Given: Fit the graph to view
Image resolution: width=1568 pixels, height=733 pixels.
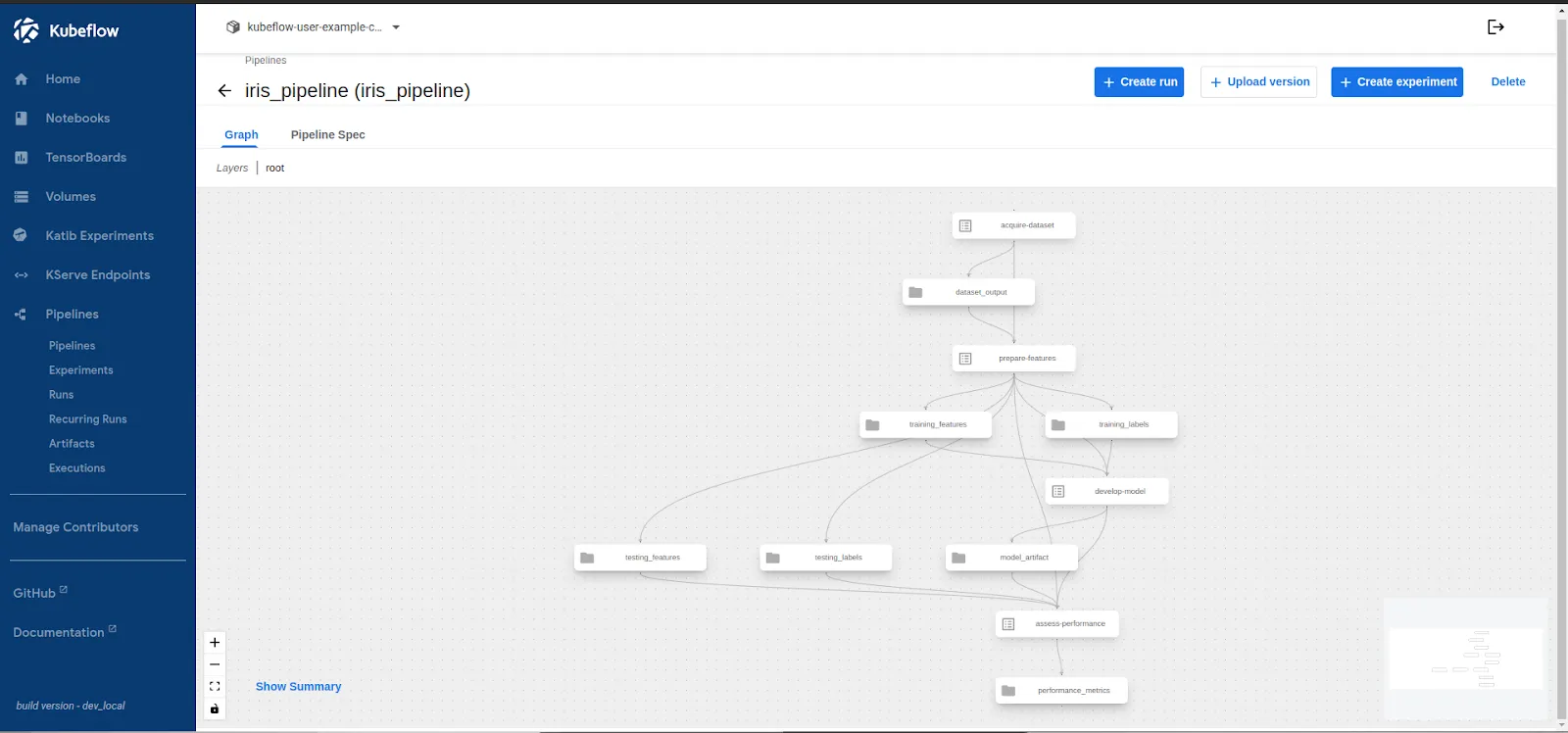Looking at the screenshot, I should coord(215,687).
